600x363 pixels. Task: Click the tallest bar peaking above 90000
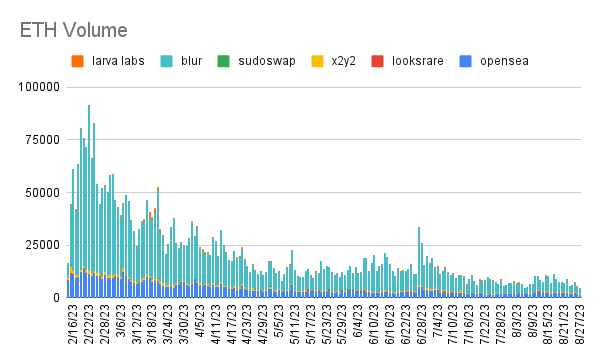coord(89,201)
